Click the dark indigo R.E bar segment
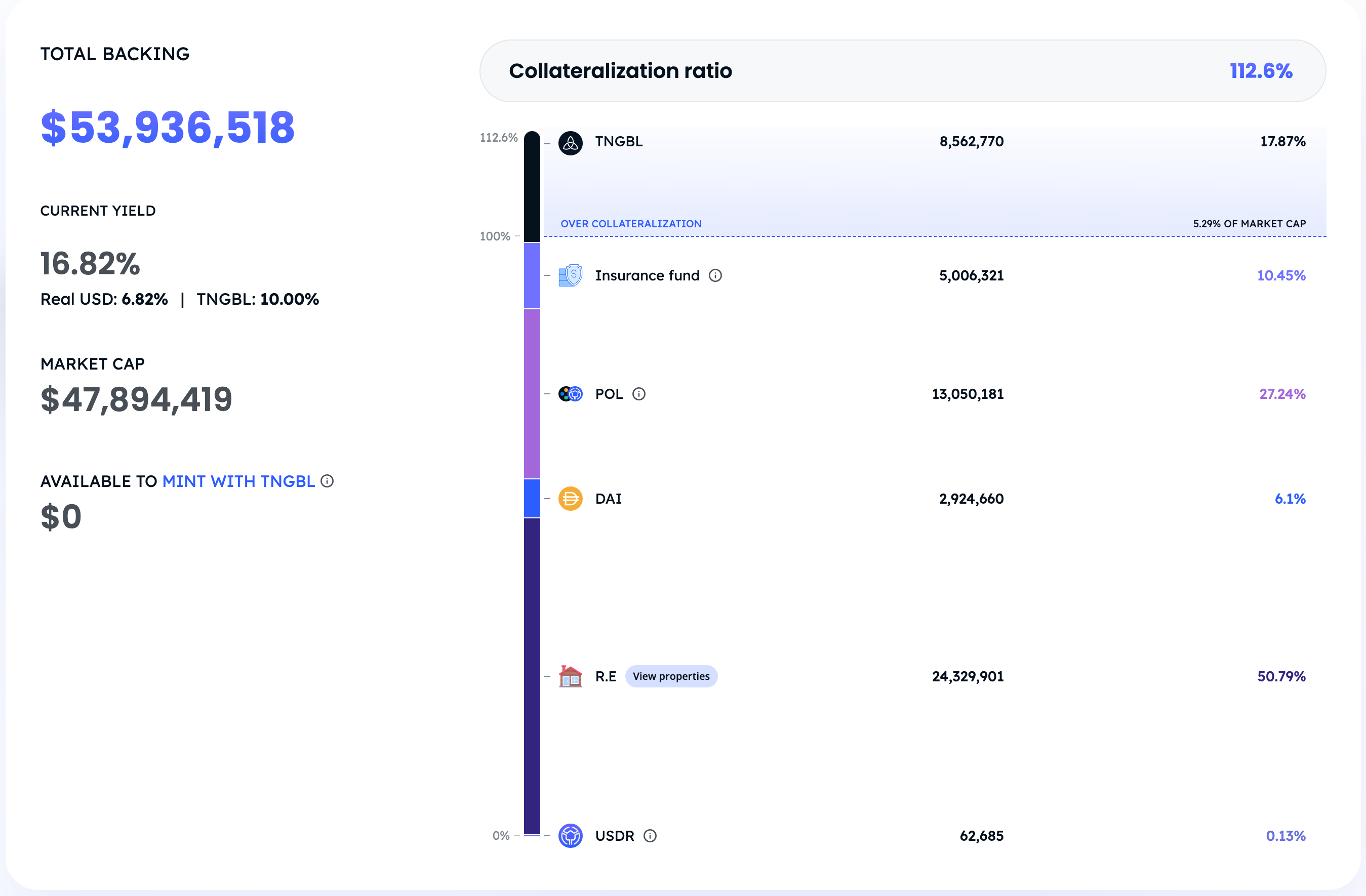The image size is (1366, 896). [x=532, y=676]
